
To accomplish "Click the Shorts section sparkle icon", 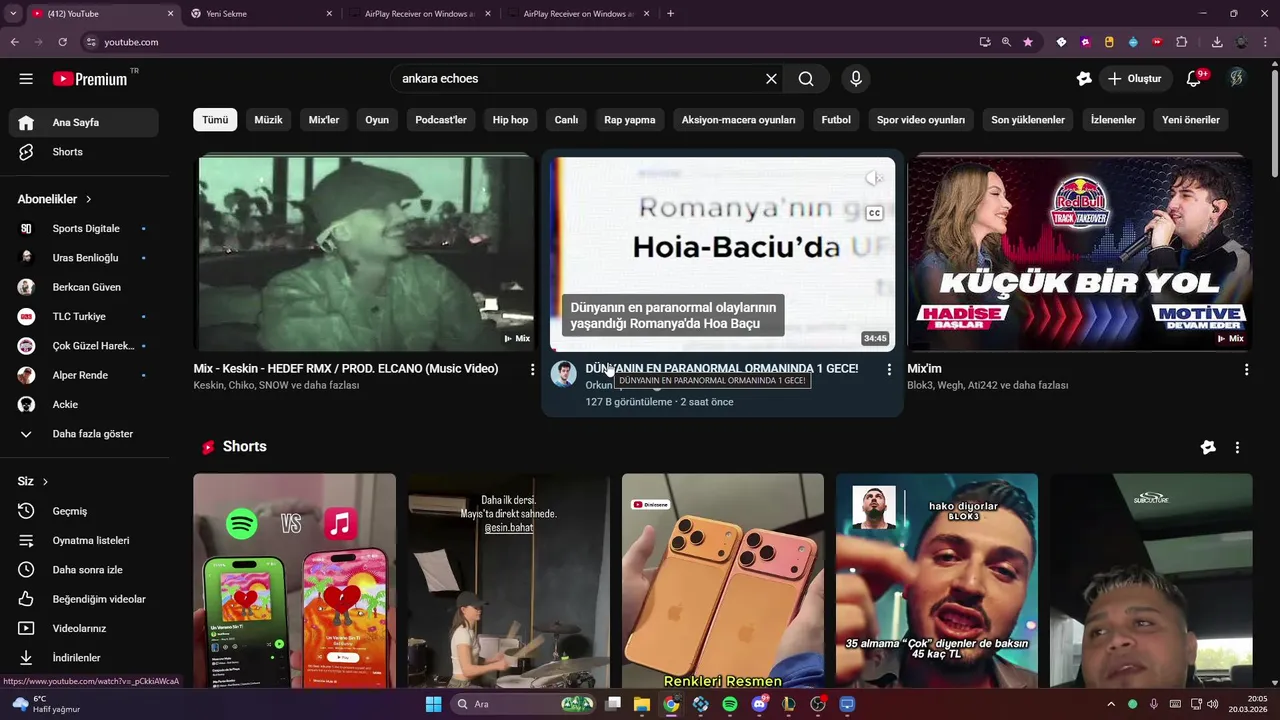I will 1208,447.
